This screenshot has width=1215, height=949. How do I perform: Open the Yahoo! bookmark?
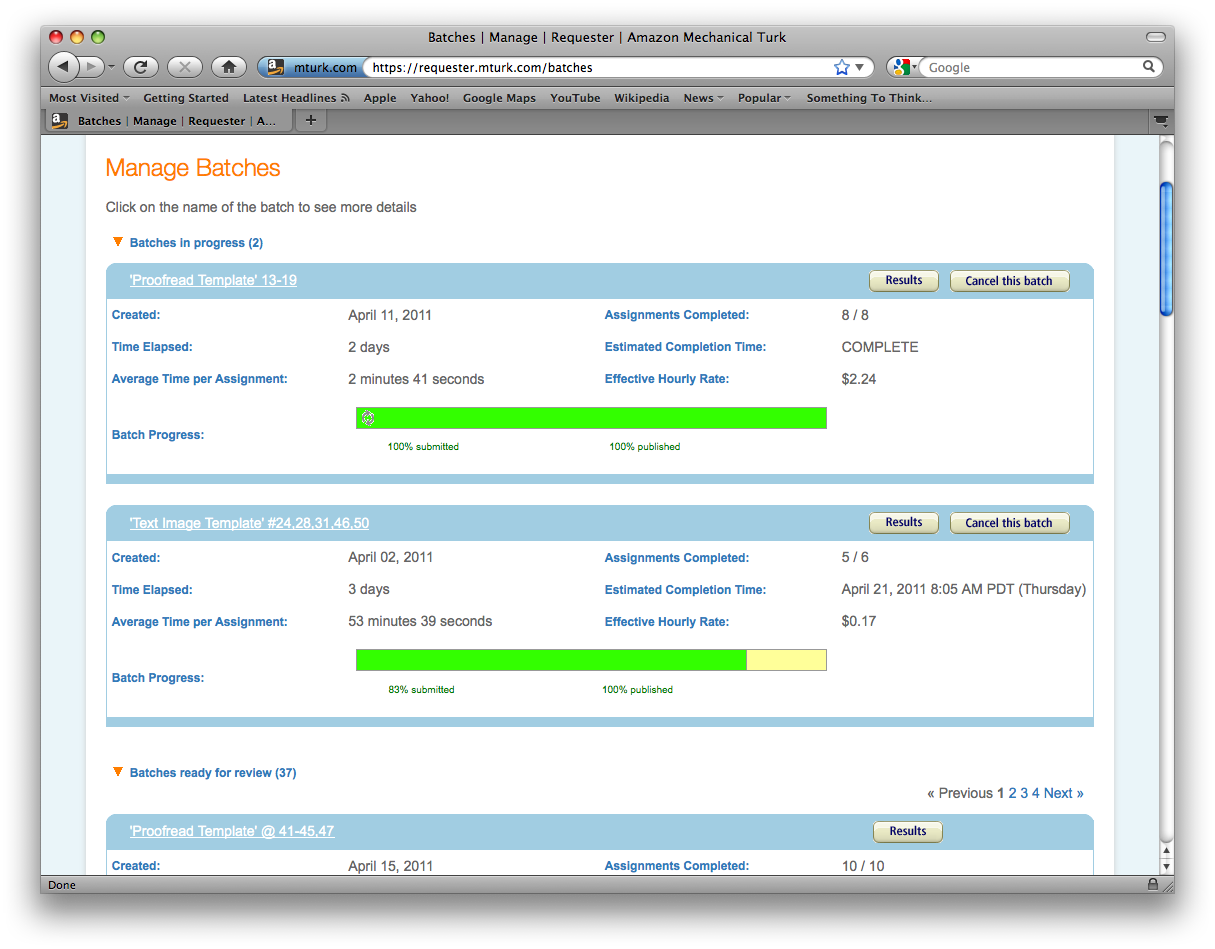click(430, 98)
